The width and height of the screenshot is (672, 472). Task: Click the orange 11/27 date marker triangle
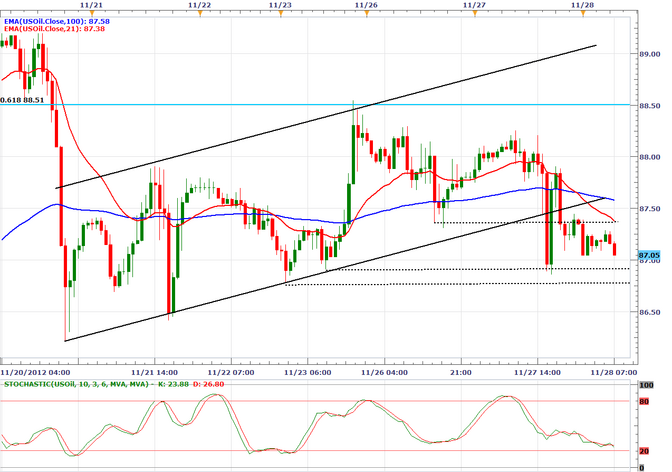[x=474, y=13]
